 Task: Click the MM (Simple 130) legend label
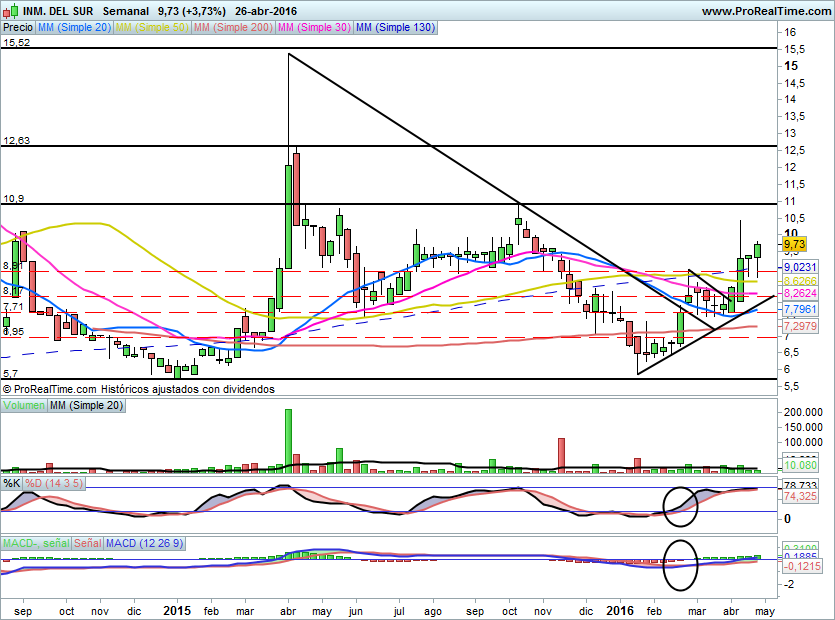pos(396,27)
